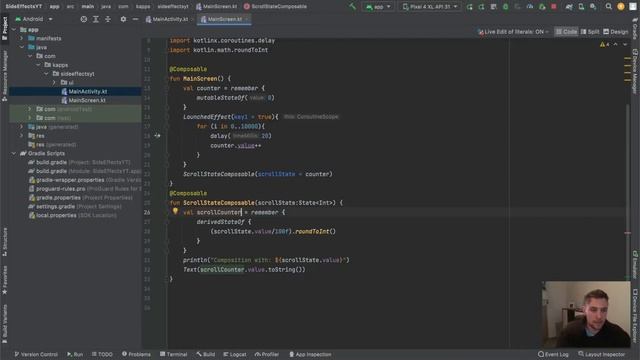Screen dimensions: 640x360
Task: Open the Logcat tool window
Action: (x=235, y=354)
